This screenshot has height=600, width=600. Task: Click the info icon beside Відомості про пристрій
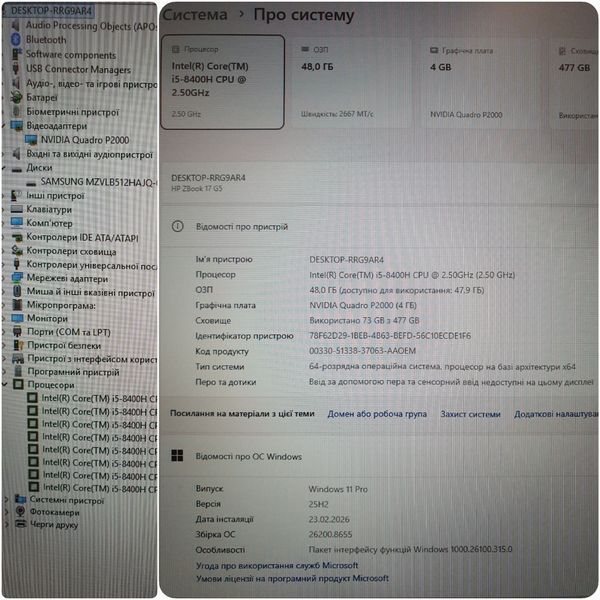178,227
